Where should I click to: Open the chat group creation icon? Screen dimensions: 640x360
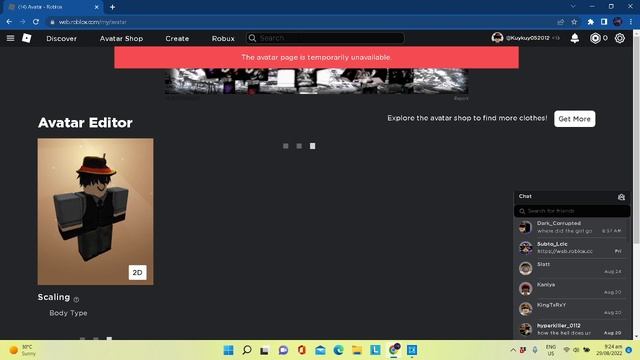coord(621,197)
